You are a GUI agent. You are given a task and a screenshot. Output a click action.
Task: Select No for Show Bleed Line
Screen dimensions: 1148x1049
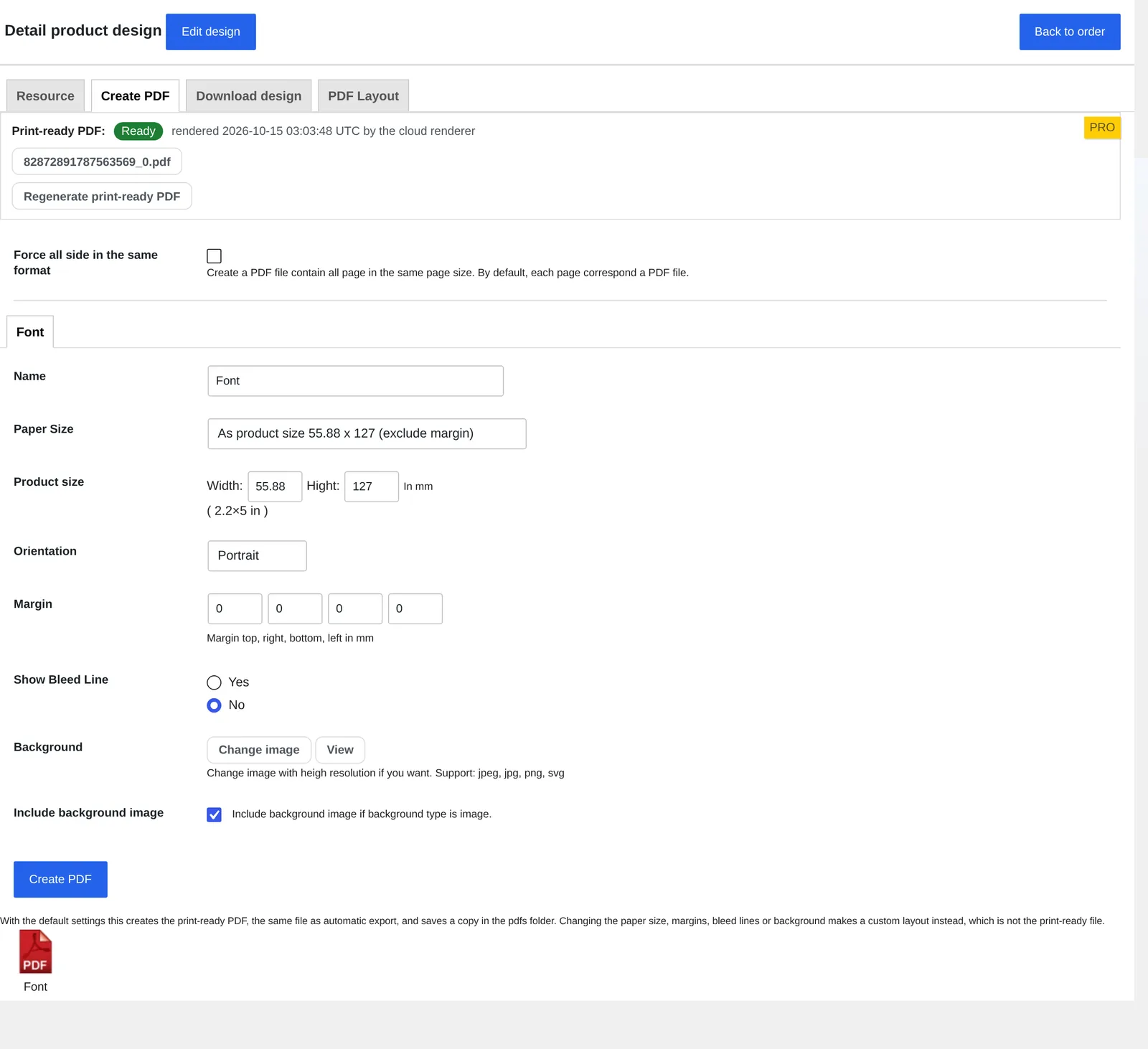pos(214,705)
